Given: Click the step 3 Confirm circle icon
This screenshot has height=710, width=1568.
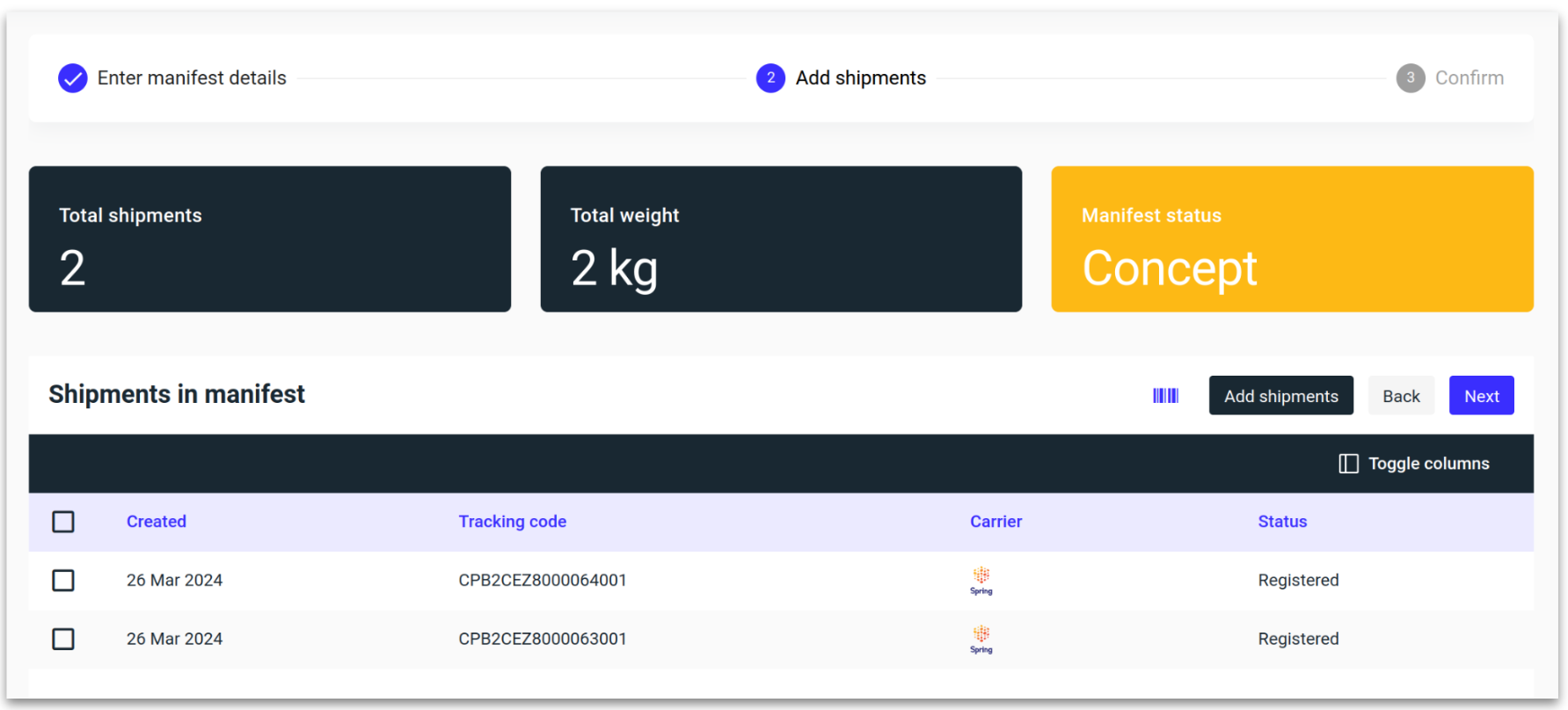Looking at the screenshot, I should pos(1411,78).
